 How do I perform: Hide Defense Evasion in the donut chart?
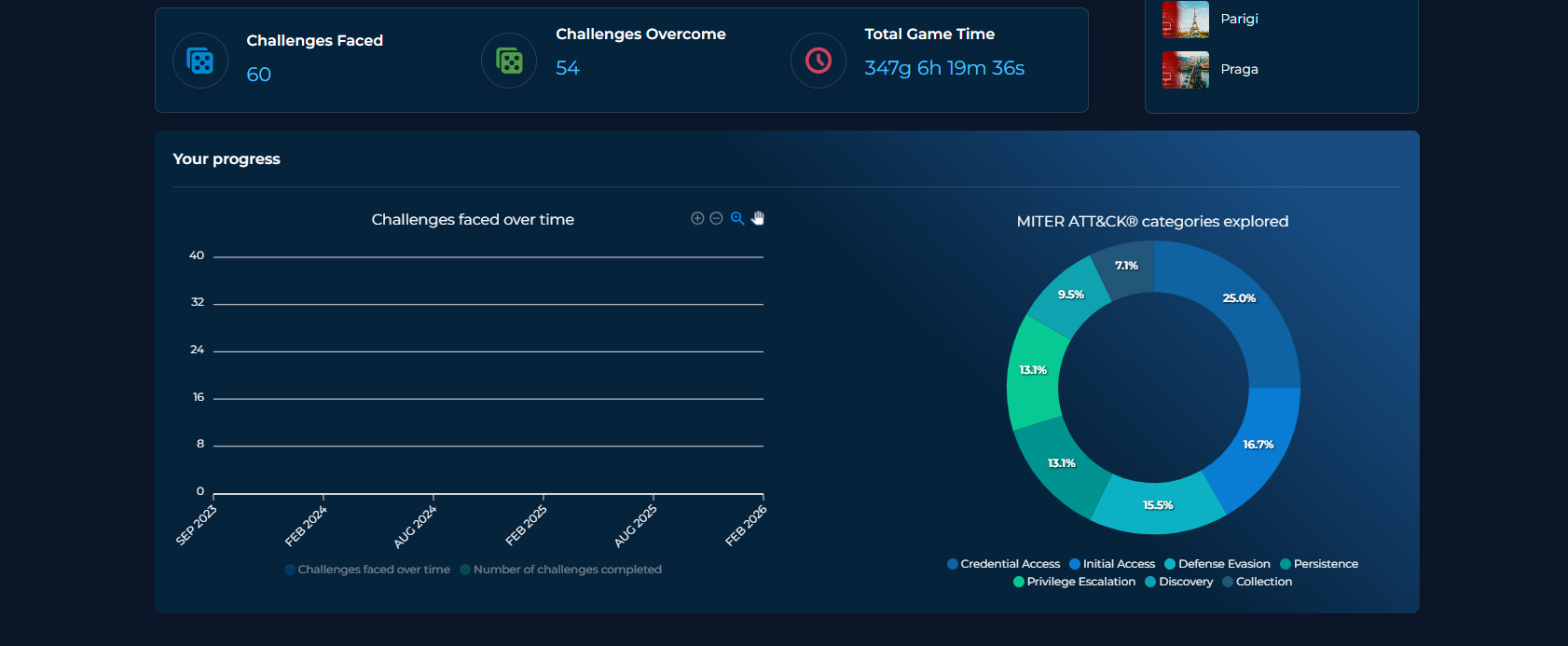tap(1217, 564)
